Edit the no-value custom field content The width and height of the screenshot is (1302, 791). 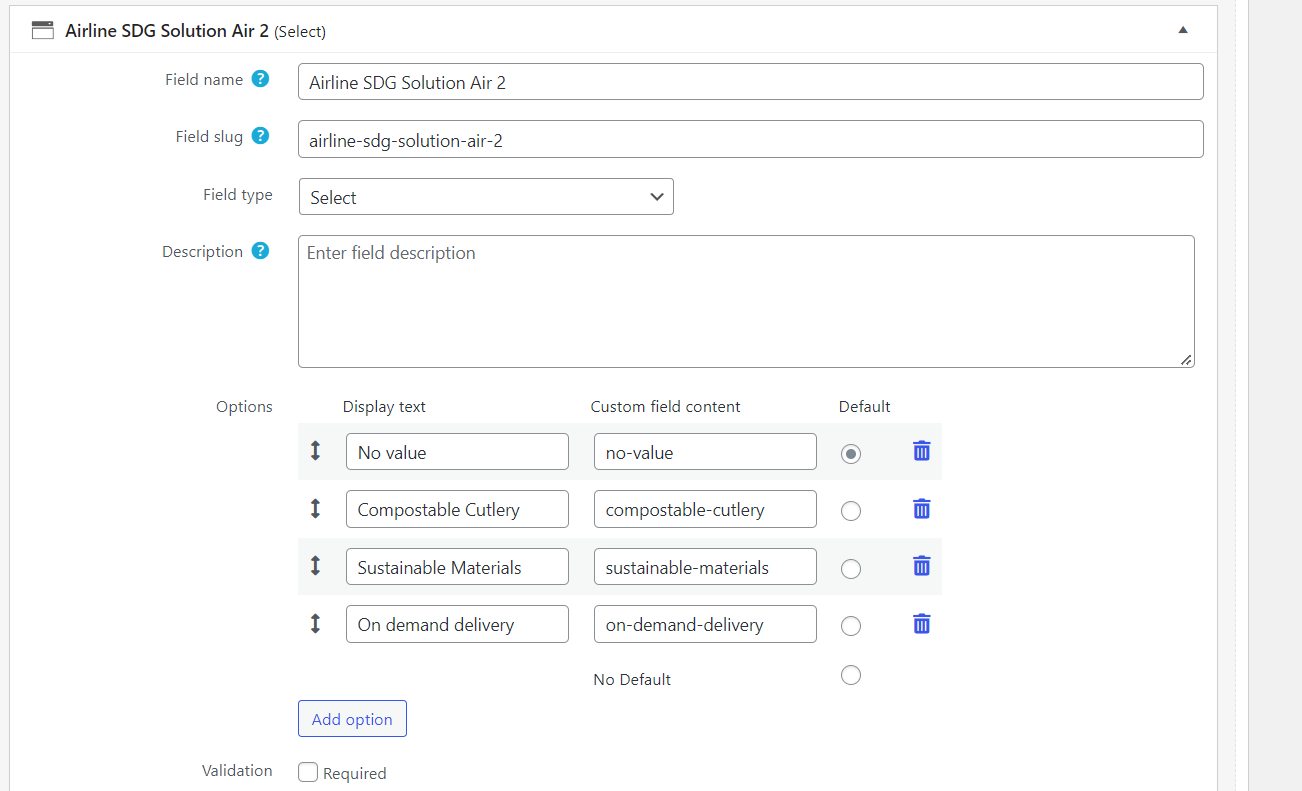(x=705, y=452)
